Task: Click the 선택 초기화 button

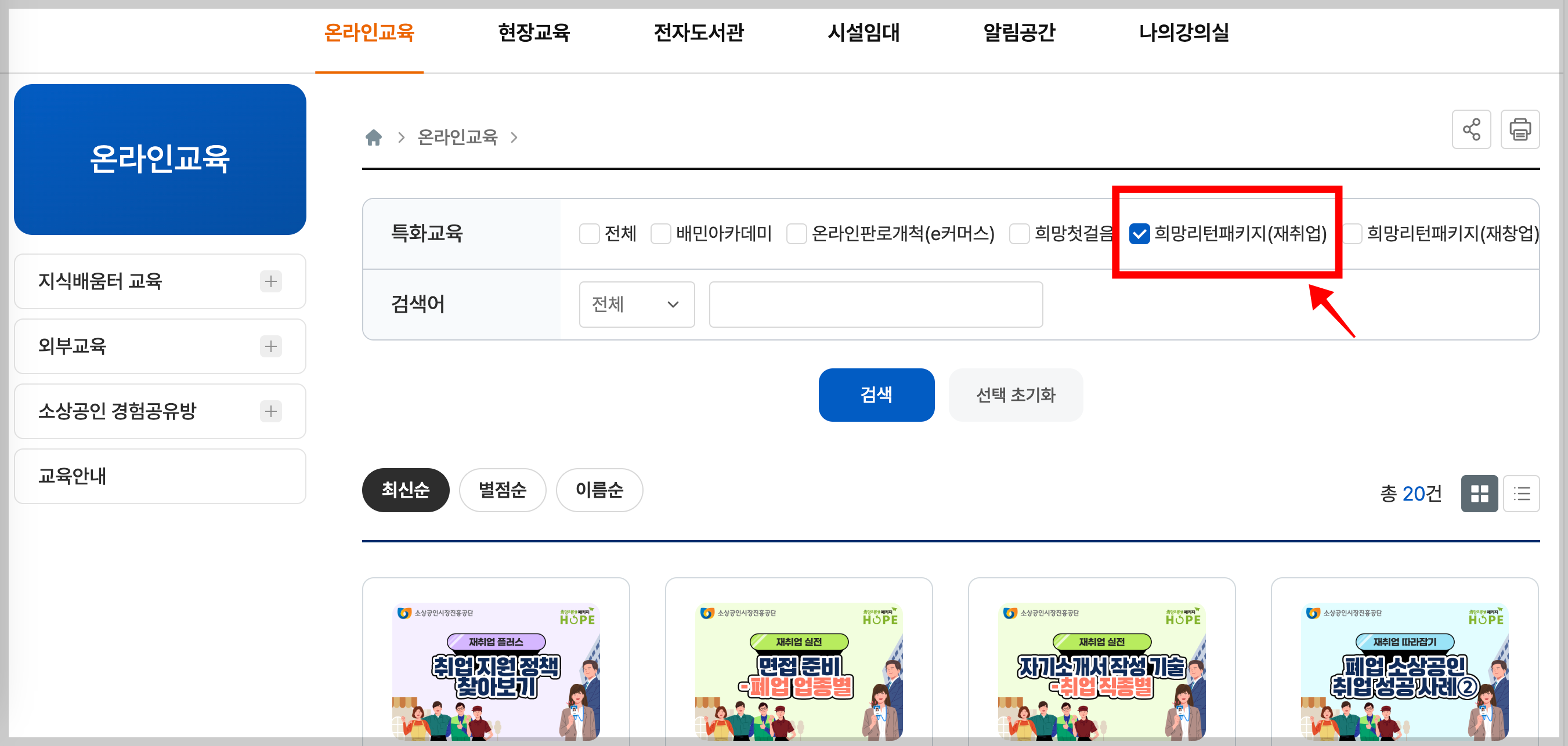Action: coord(1016,395)
